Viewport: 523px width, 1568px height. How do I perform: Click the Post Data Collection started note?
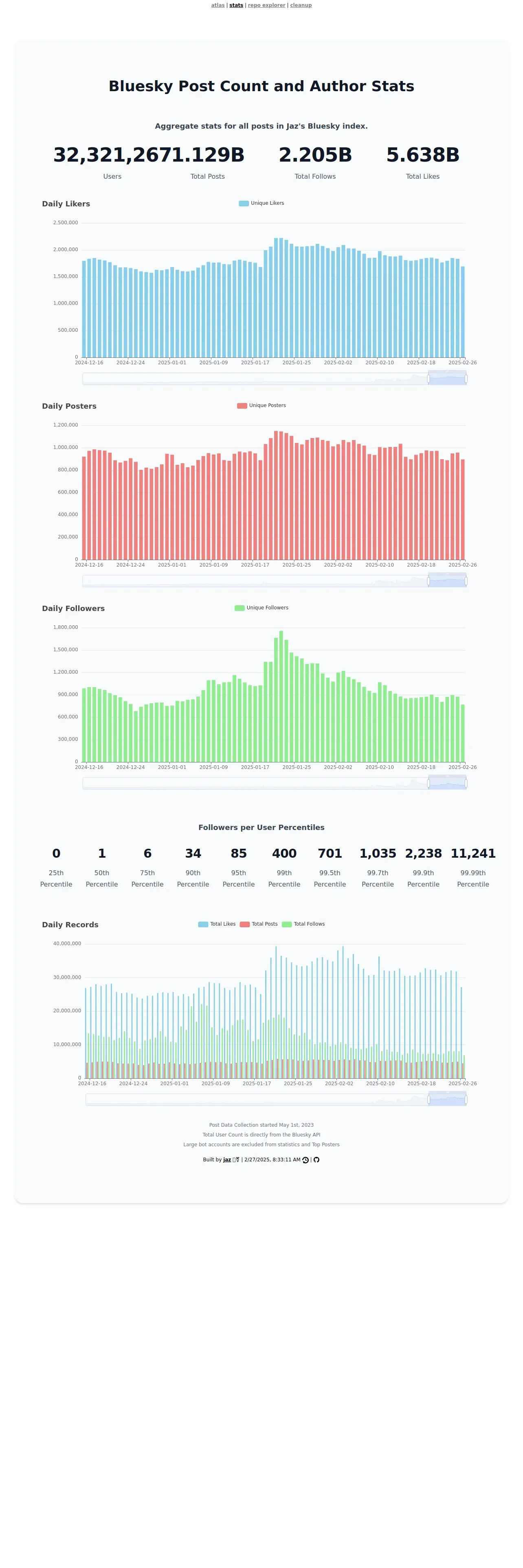pyautogui.click(x=261, y=1125)
